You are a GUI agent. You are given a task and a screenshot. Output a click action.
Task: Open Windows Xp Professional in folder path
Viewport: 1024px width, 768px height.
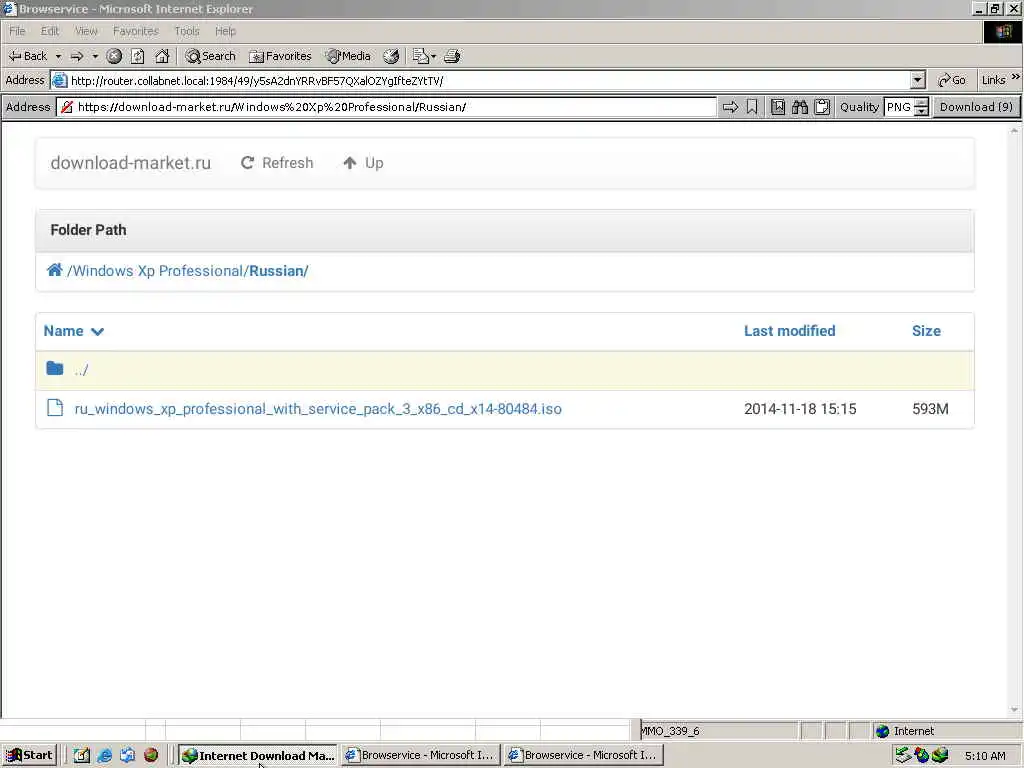tap(157, 271)
